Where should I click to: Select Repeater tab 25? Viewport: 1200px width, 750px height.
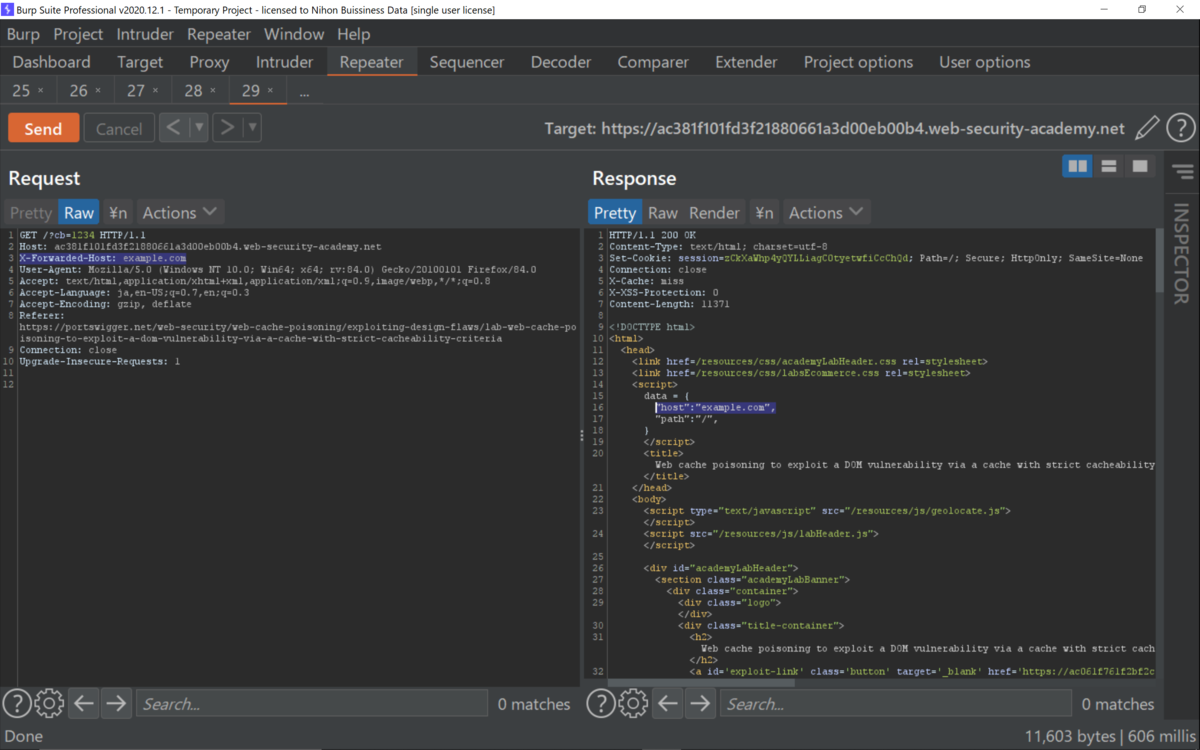(x=21, y=91)
